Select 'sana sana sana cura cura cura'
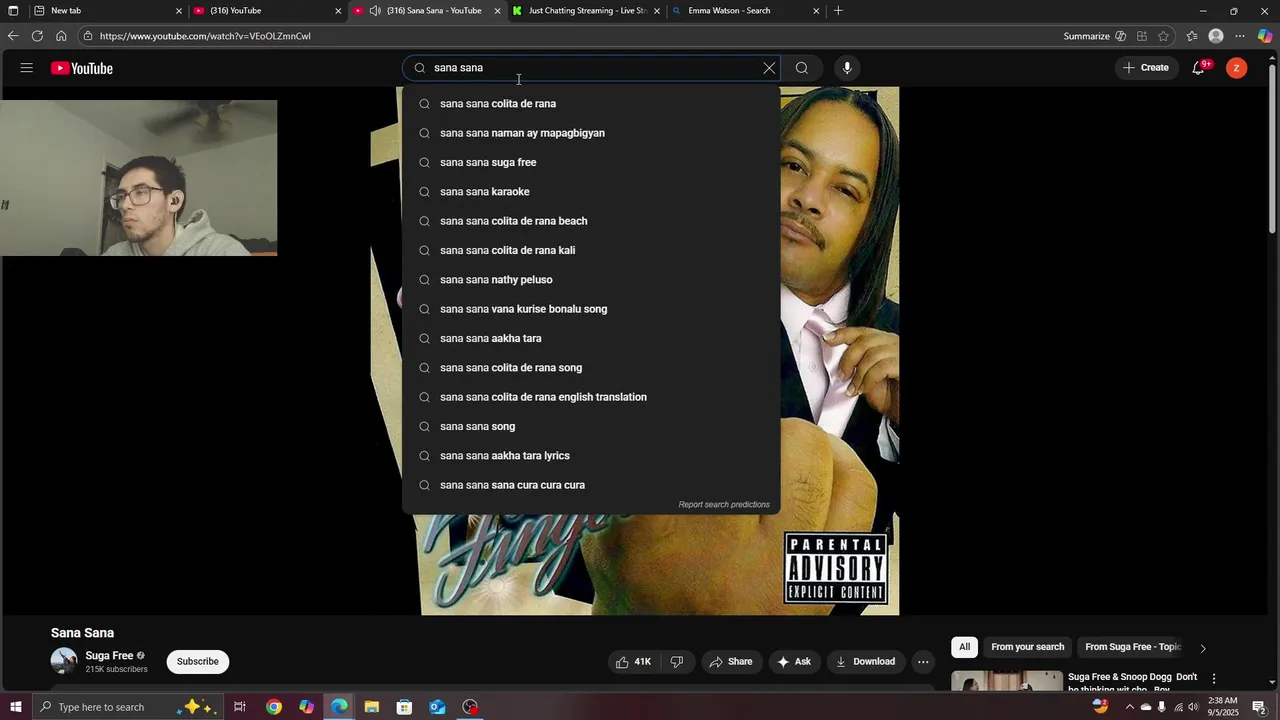1280x720 pixels. pos(591,485)
